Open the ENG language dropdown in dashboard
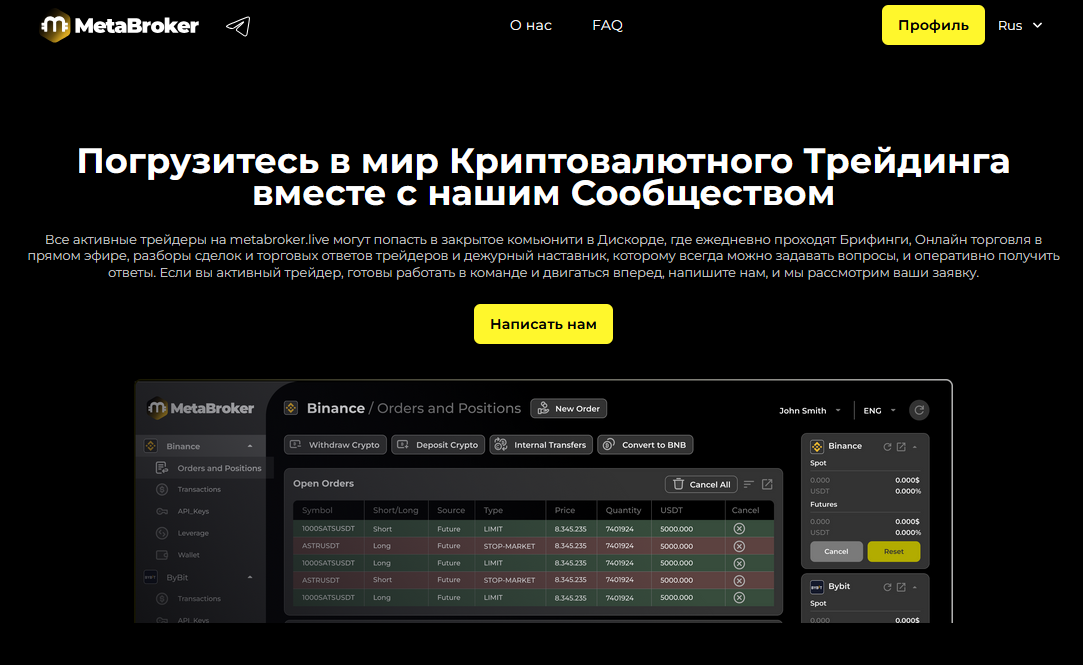The width and height of the screenshot is (1083, 665). pos(879,410)
